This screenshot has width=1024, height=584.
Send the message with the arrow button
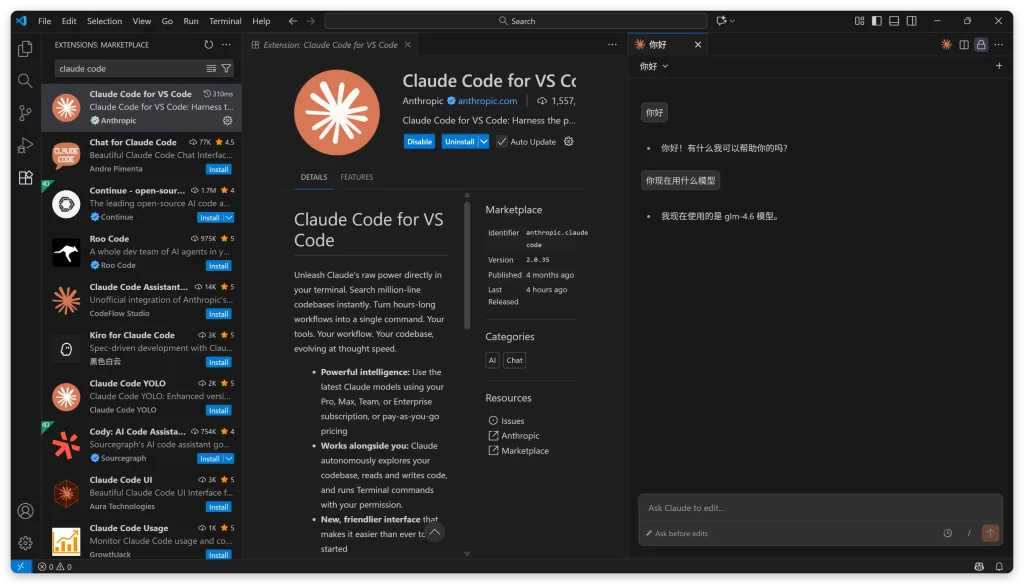coord(990,533)
